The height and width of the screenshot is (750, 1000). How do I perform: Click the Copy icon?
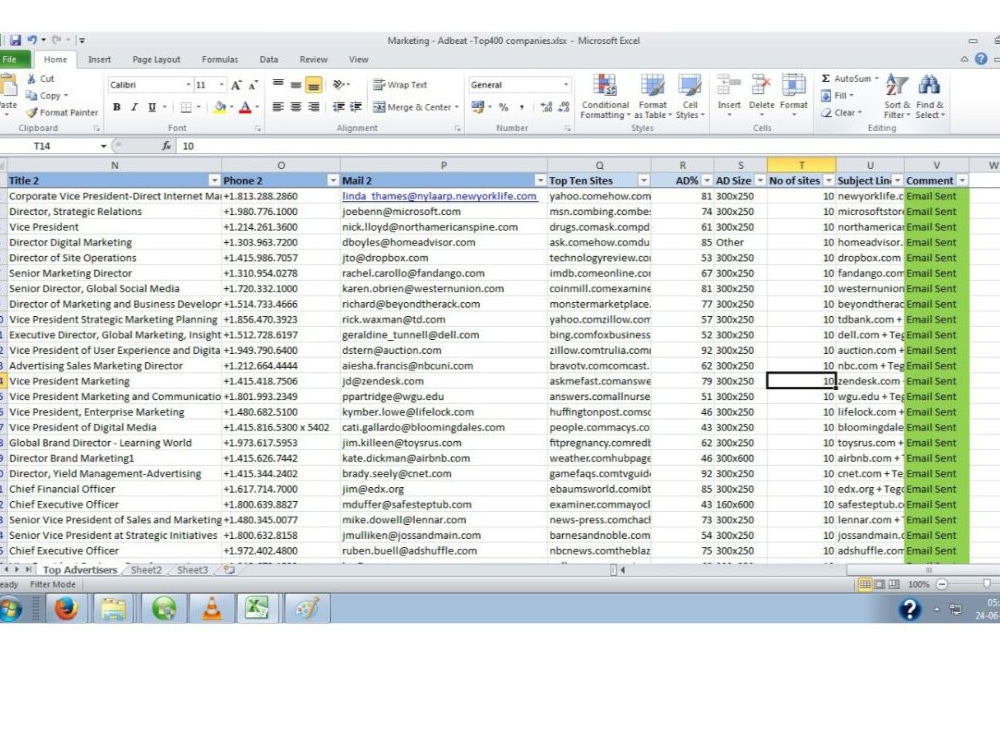click(x=31, y=95)
